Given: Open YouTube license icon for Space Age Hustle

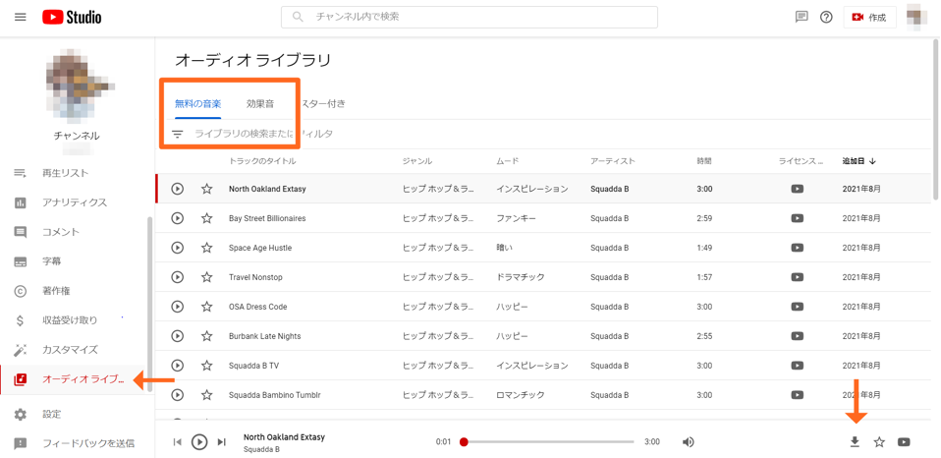Looking at the screenshot, I should (797, 247).
